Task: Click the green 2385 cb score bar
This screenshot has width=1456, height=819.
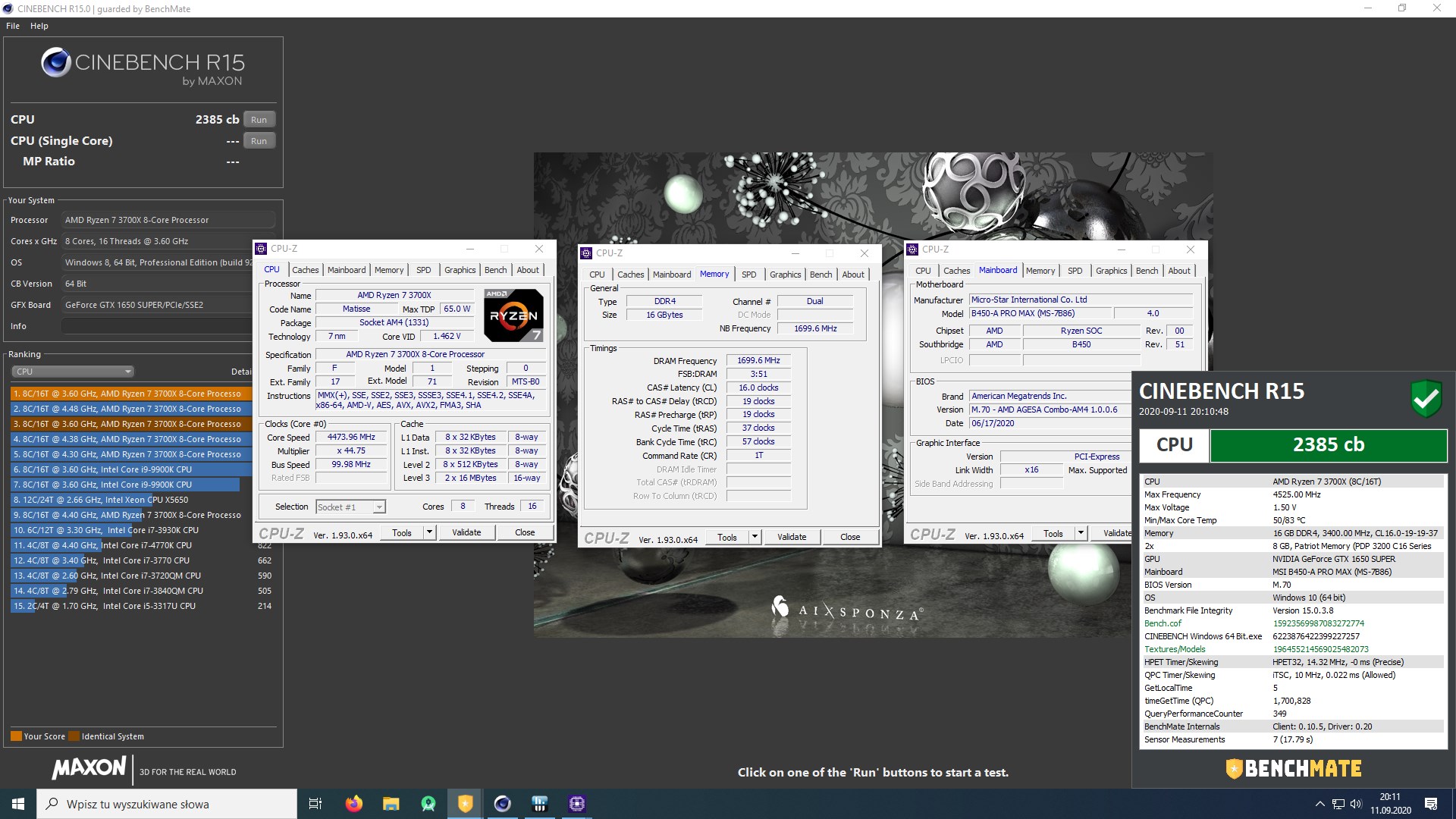Action: 1329,445
